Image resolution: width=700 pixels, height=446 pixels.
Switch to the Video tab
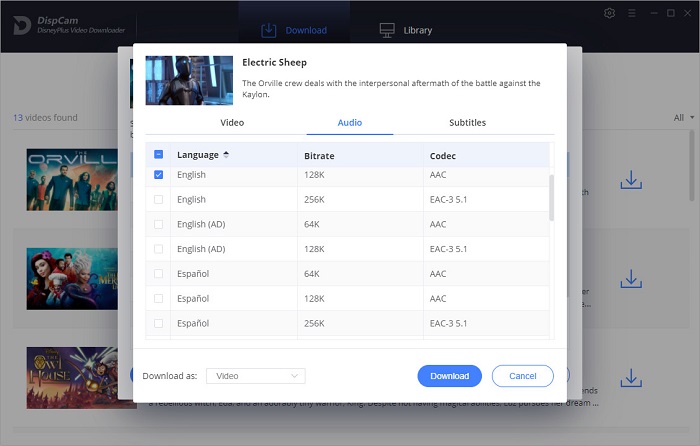point(232,122)
